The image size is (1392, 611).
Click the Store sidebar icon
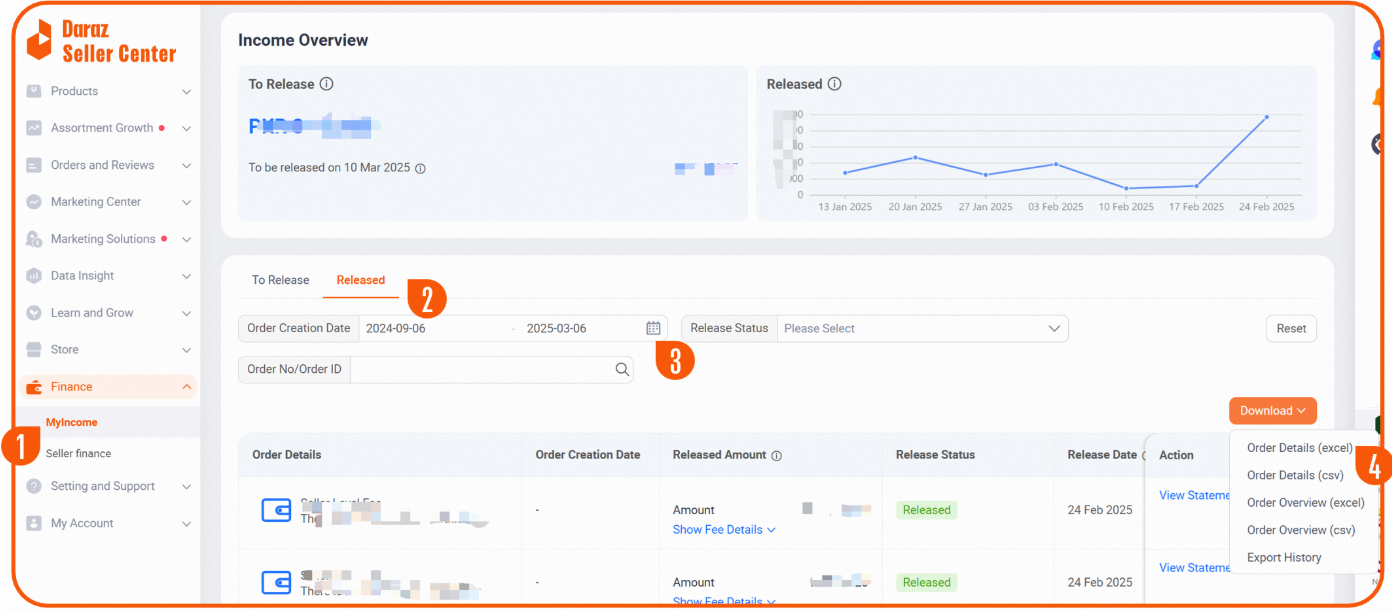pos(34,350)
